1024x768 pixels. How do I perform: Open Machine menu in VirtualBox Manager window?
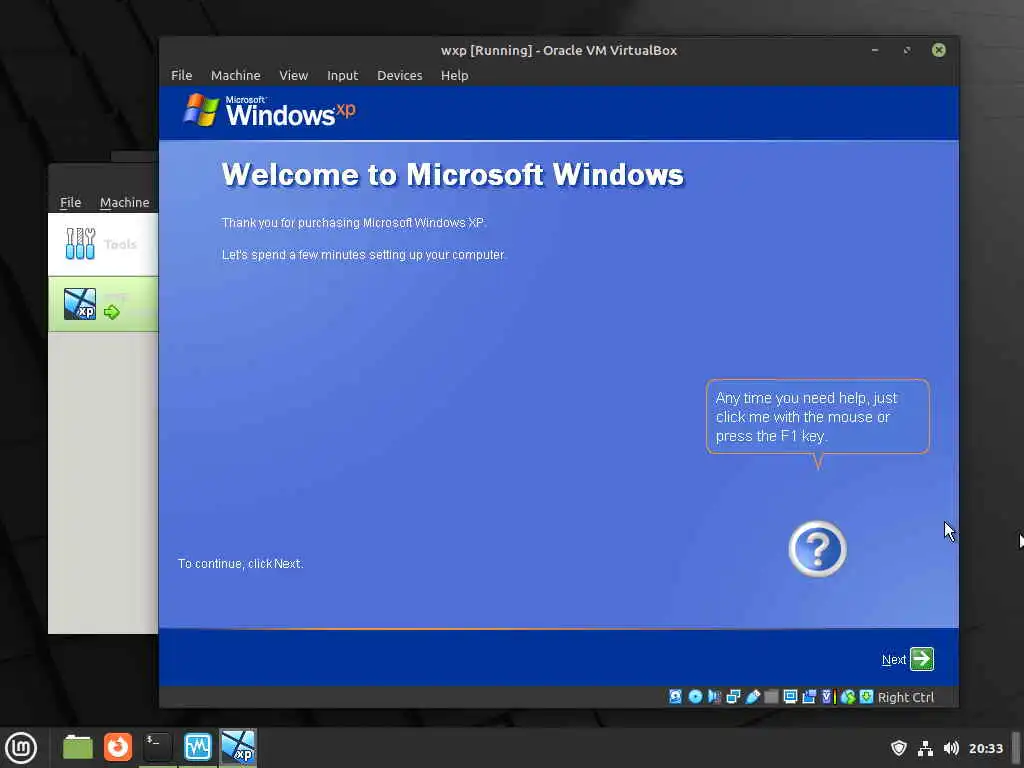click(x=124, y=202)
